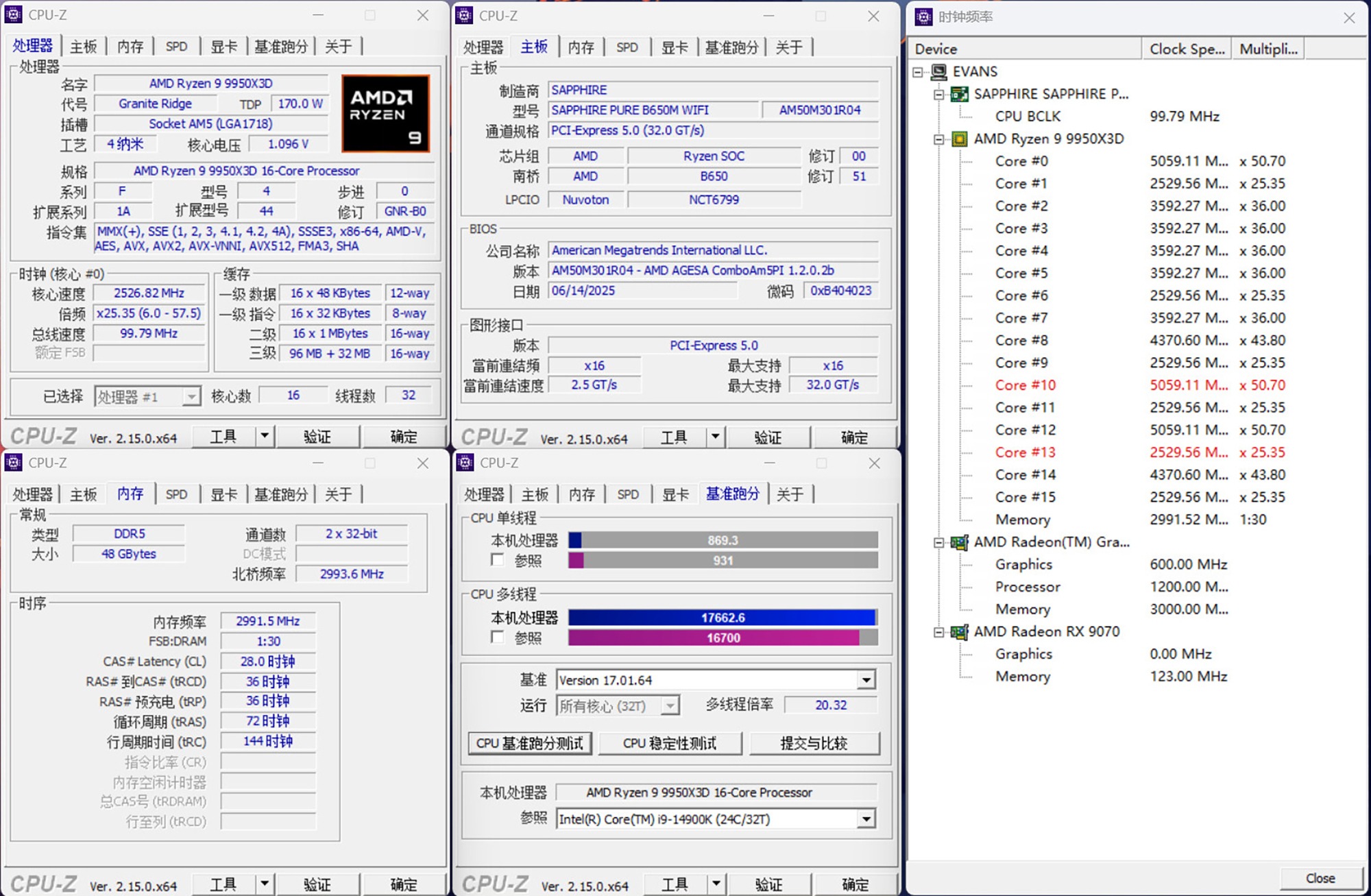This screenshot has height=896, width=1371.
Task: Open the 工具 dropdown arrow in the processor window
Action: (265, 436)
